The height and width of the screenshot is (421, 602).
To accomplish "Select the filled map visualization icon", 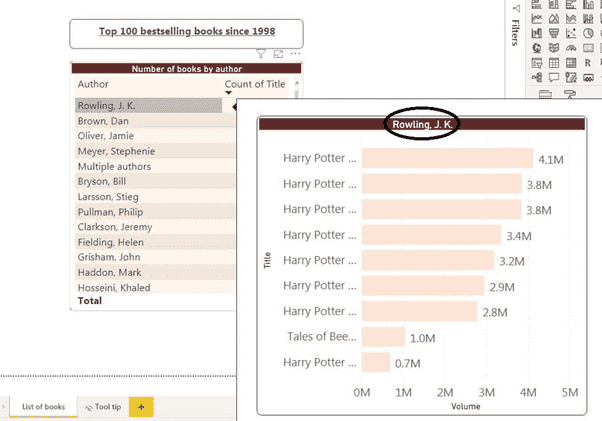I will (x=554, y=48).
